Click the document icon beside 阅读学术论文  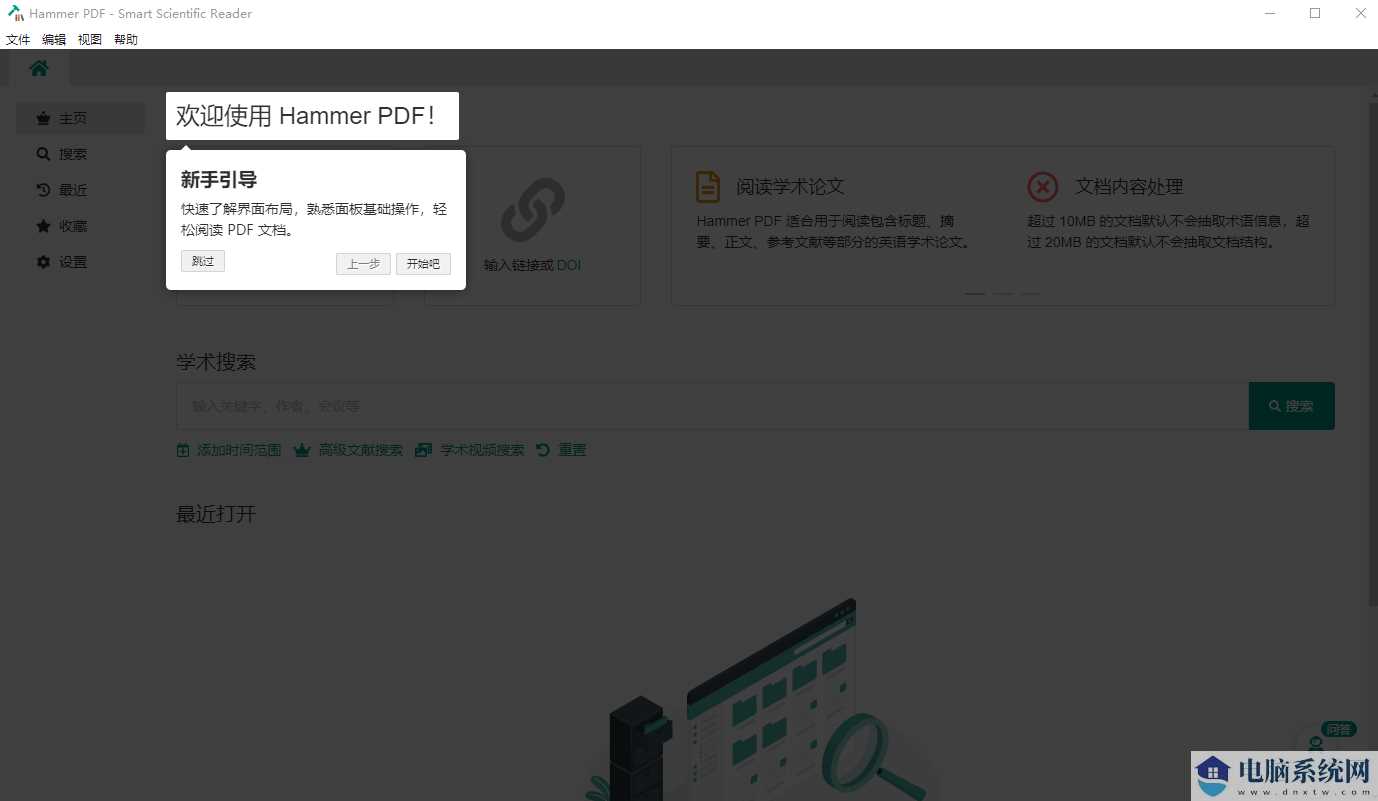click(708, 187)
